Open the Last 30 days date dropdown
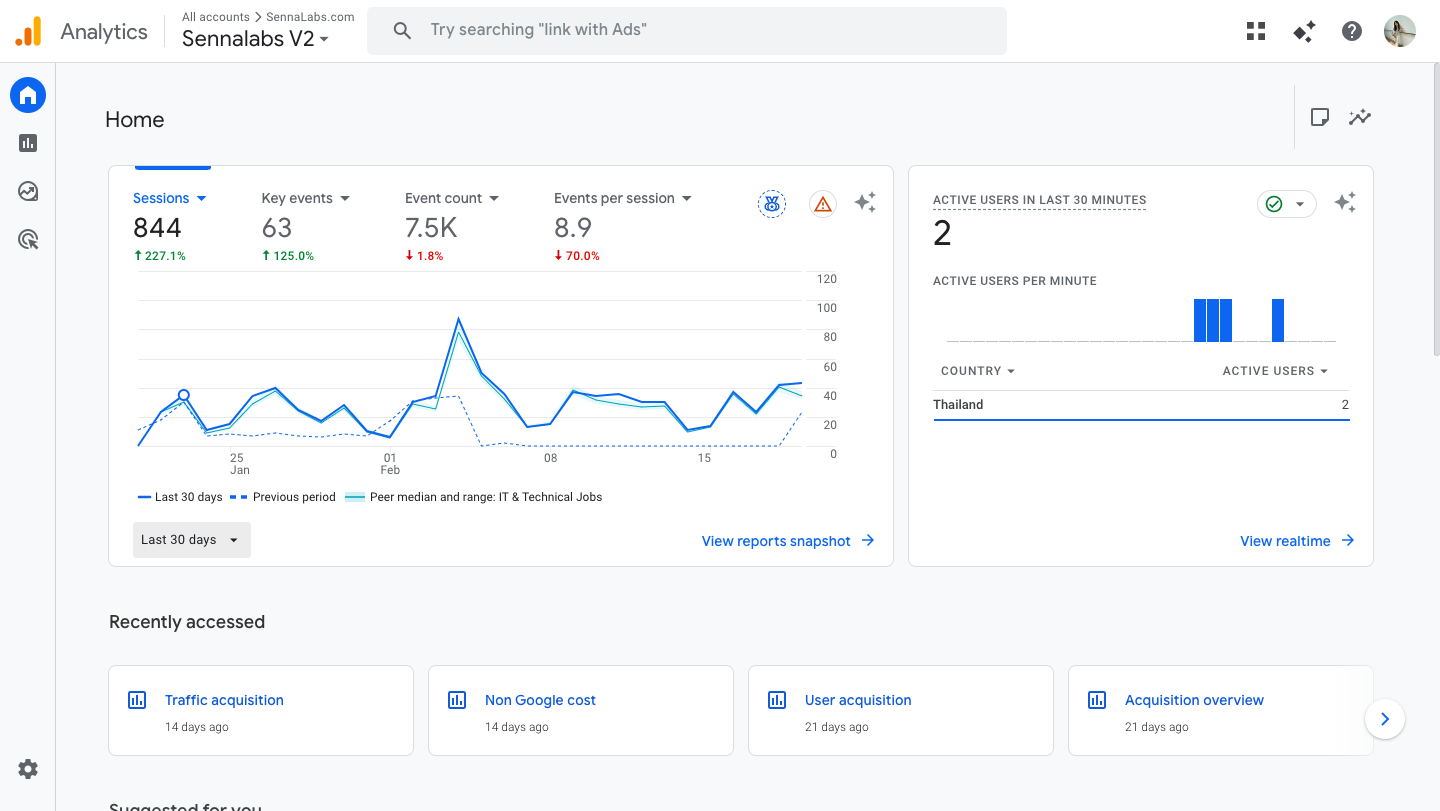This screenshot has height=811, width=1440. coord(191,540)
